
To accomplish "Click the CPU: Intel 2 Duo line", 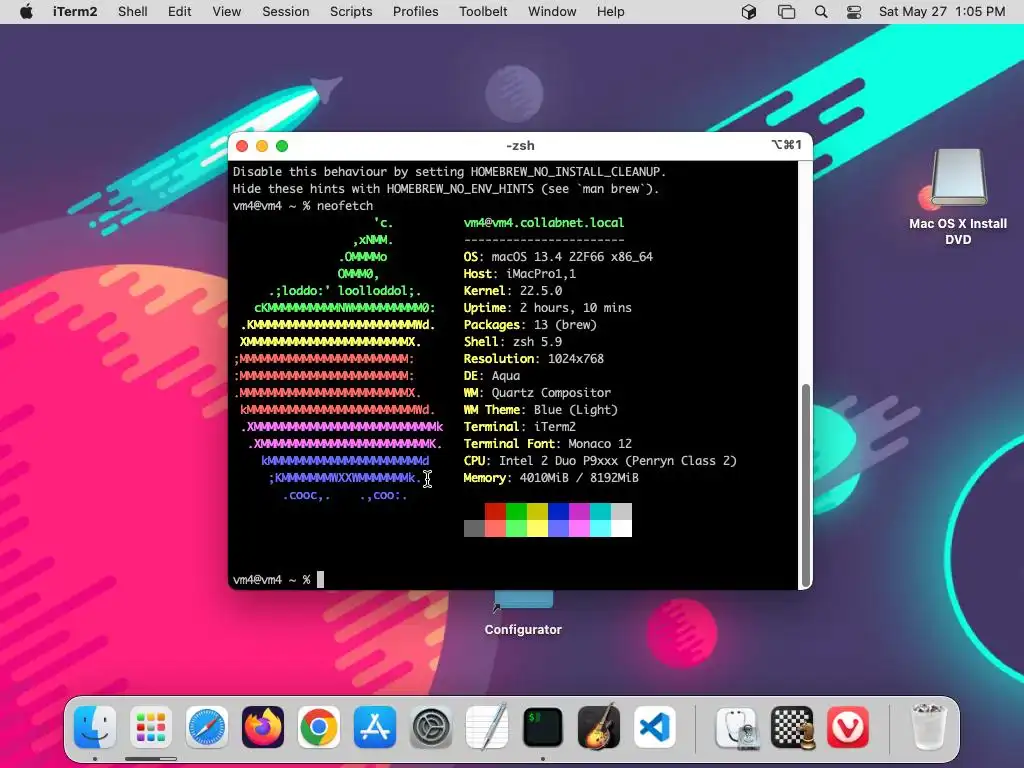I will [x=600, y=460].
